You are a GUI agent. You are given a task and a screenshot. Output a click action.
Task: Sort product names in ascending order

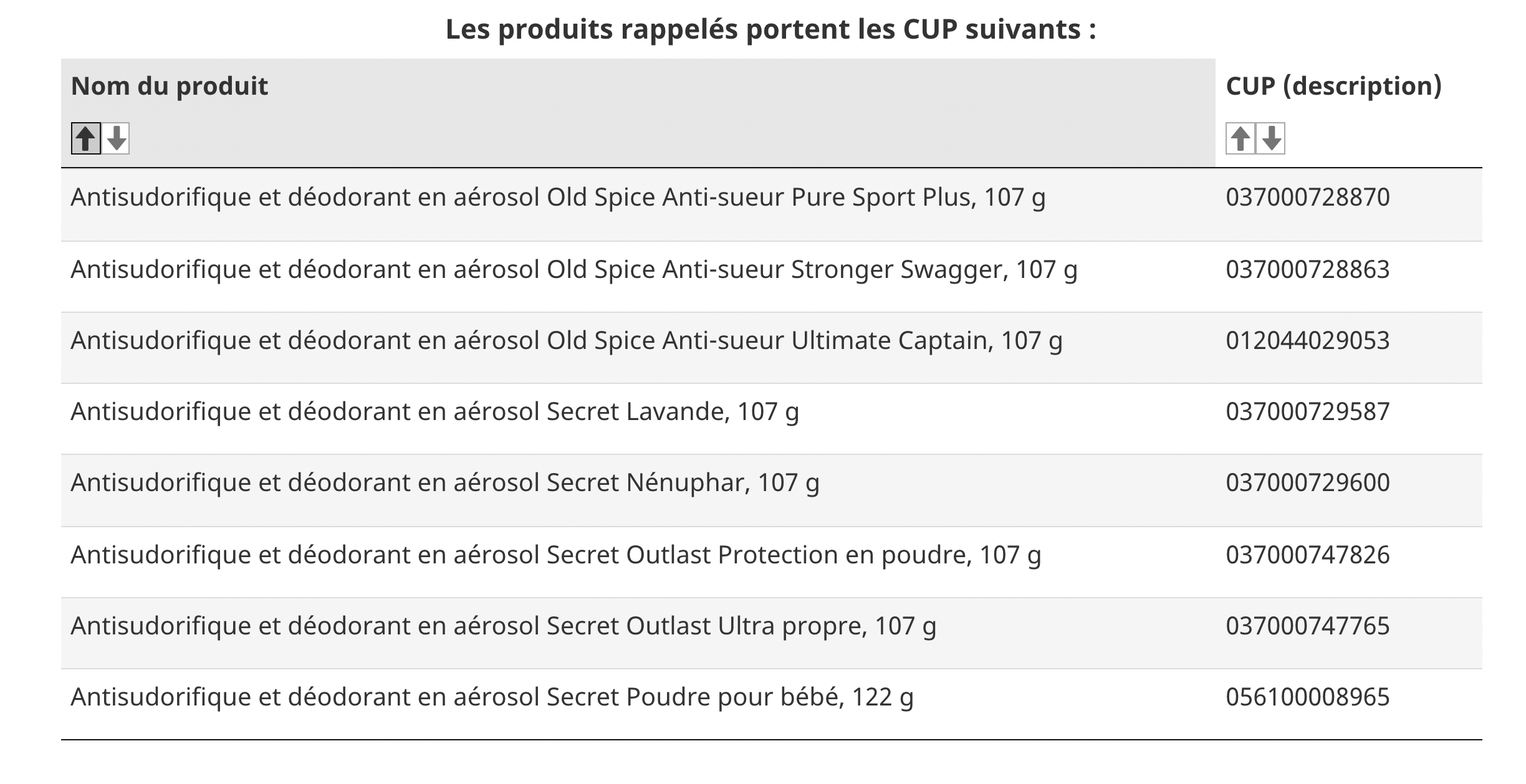86,138
